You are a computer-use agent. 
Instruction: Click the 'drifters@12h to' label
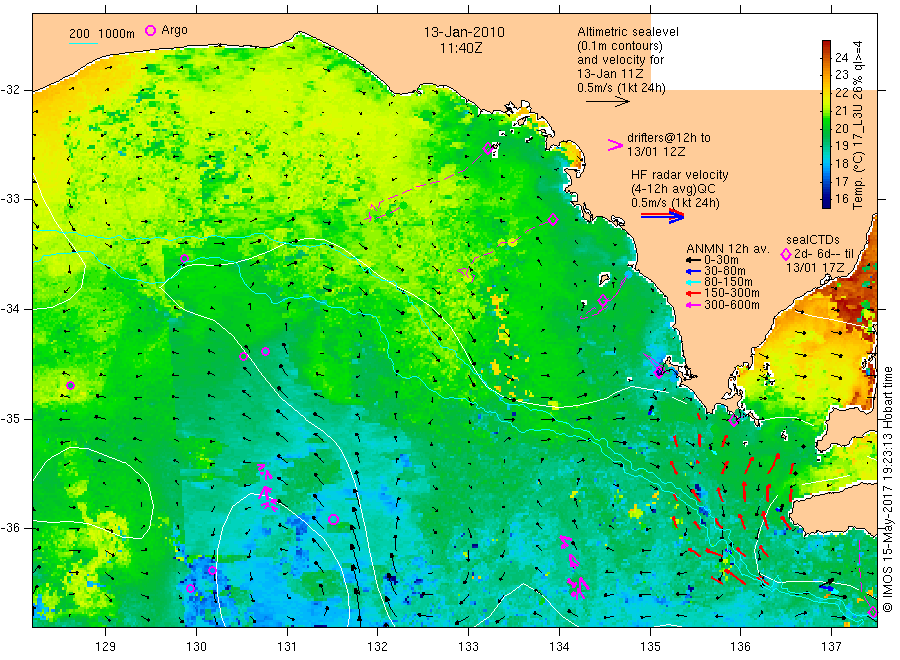669,138
